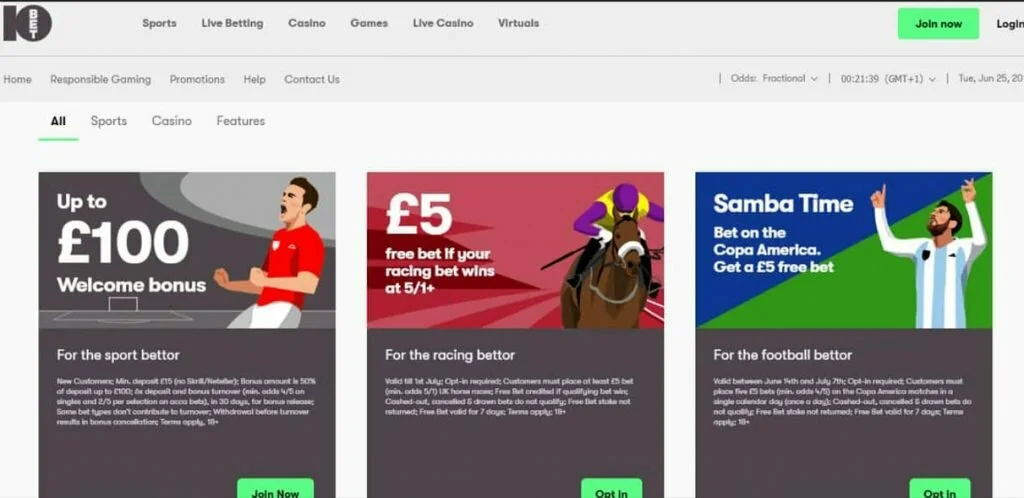Image resolution: width=1024 pixels, height=498 pixels.
Task: Go to Promotions page link
Action: click(197, 80)
